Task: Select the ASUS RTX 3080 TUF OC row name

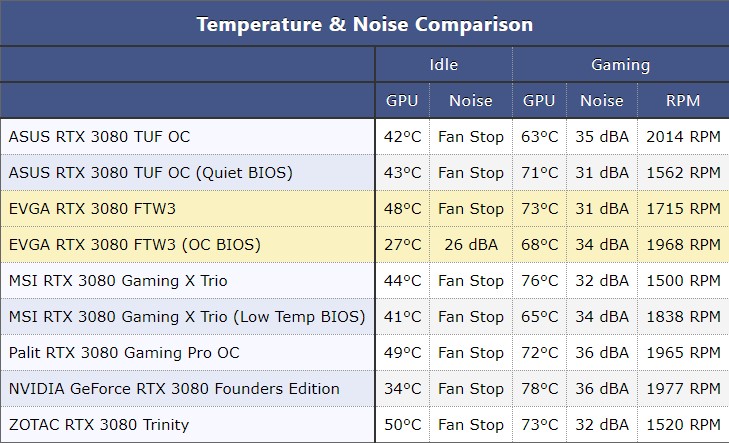Action: pos(99,136)
